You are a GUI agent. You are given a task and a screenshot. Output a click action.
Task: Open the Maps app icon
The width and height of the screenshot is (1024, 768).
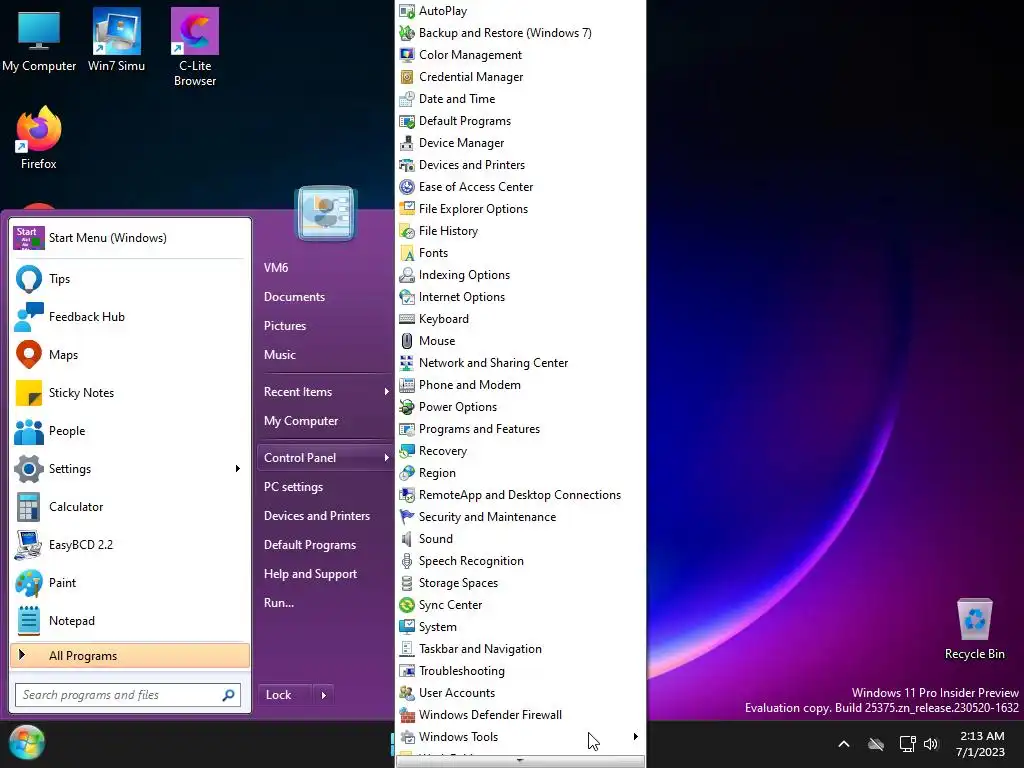[x=29, y=355]
